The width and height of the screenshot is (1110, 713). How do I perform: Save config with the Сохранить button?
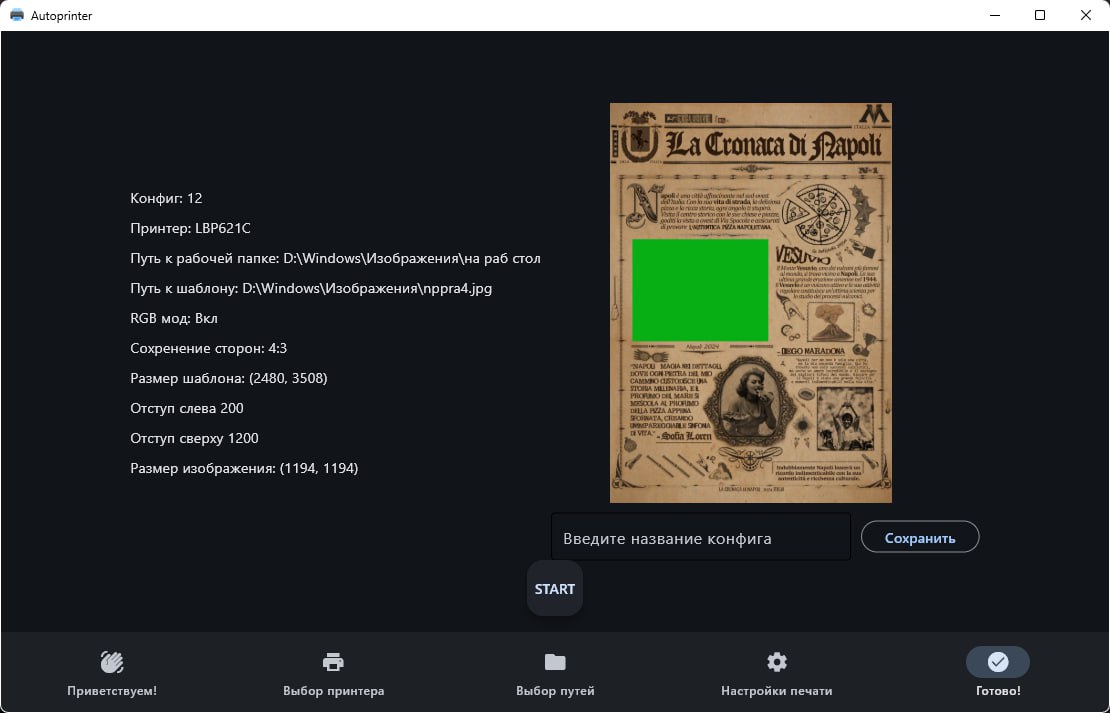920,537
